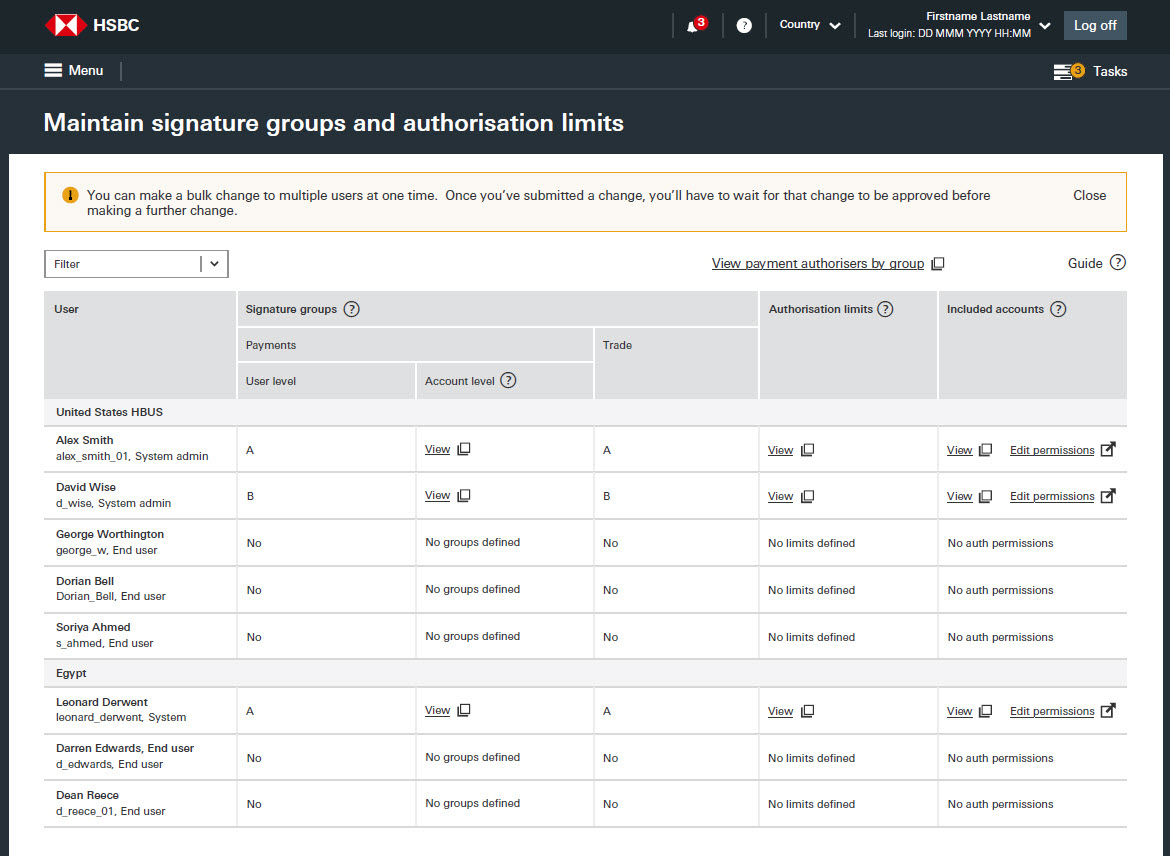Open the Filter dropdown
The height and width of the screenshot is (856, 1170).
point(136,264)
